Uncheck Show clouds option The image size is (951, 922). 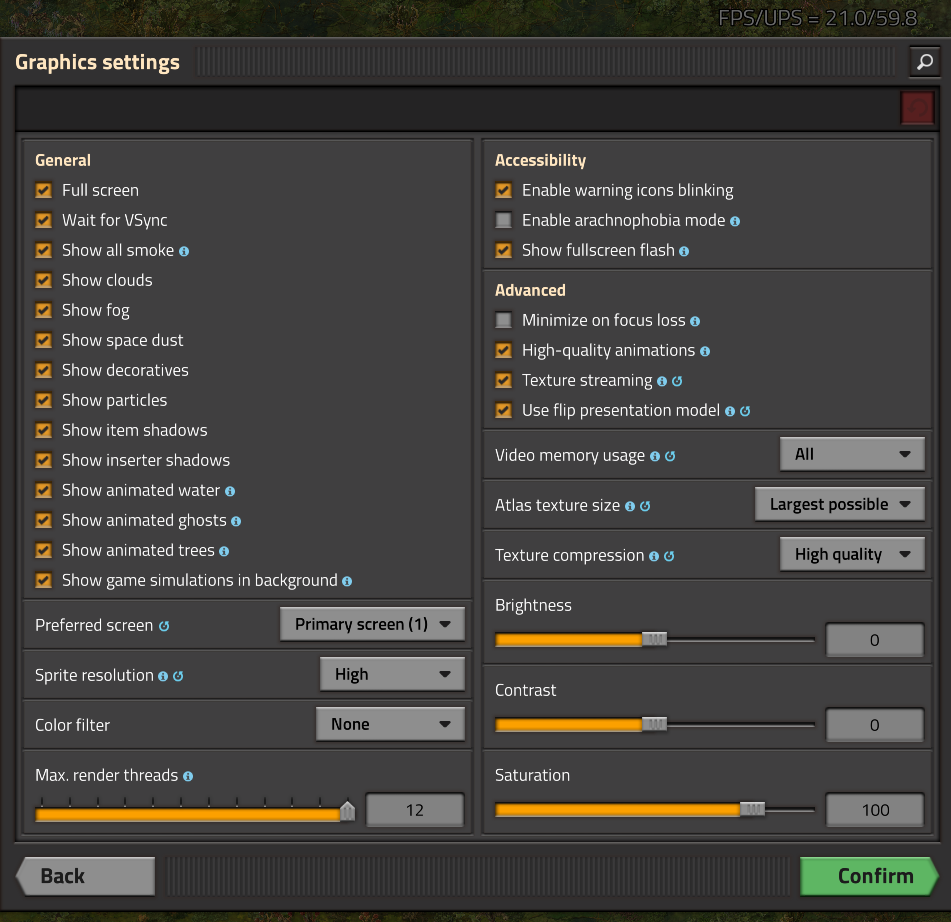44,280
